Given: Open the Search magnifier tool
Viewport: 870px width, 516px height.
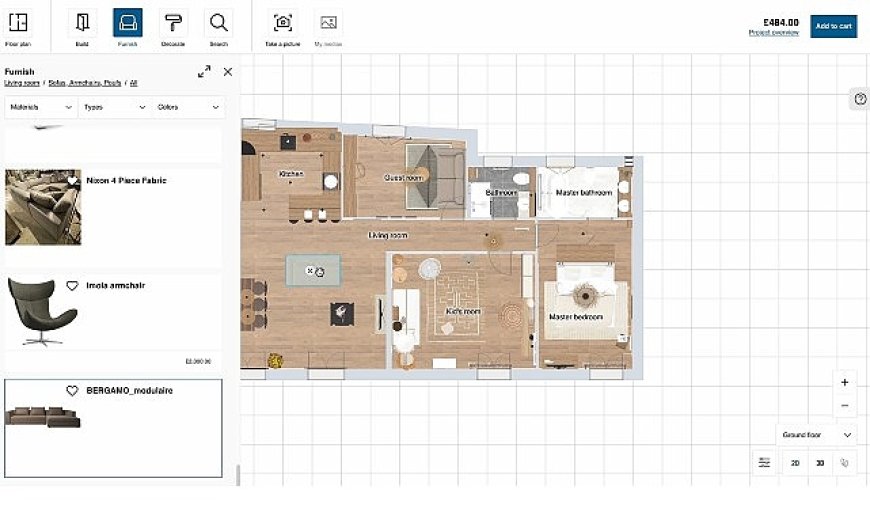Looking at the screenshot, I should coord(219,23).
